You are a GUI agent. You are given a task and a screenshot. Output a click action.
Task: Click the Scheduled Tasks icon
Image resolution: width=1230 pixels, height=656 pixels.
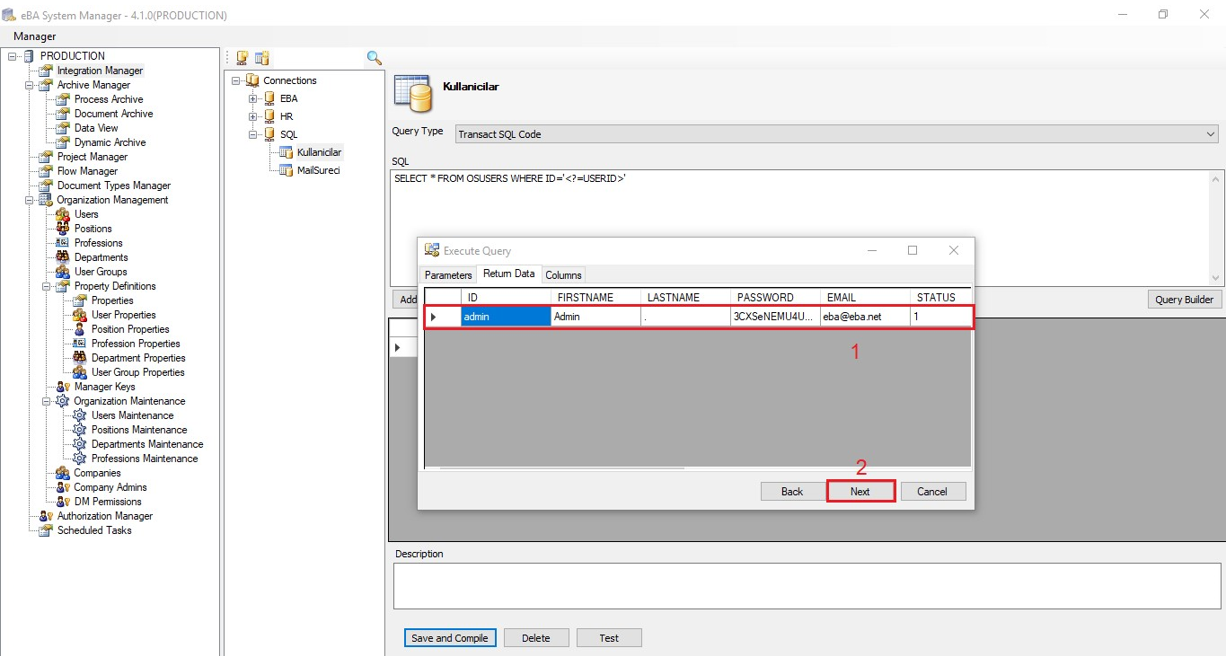click(46, 531)
